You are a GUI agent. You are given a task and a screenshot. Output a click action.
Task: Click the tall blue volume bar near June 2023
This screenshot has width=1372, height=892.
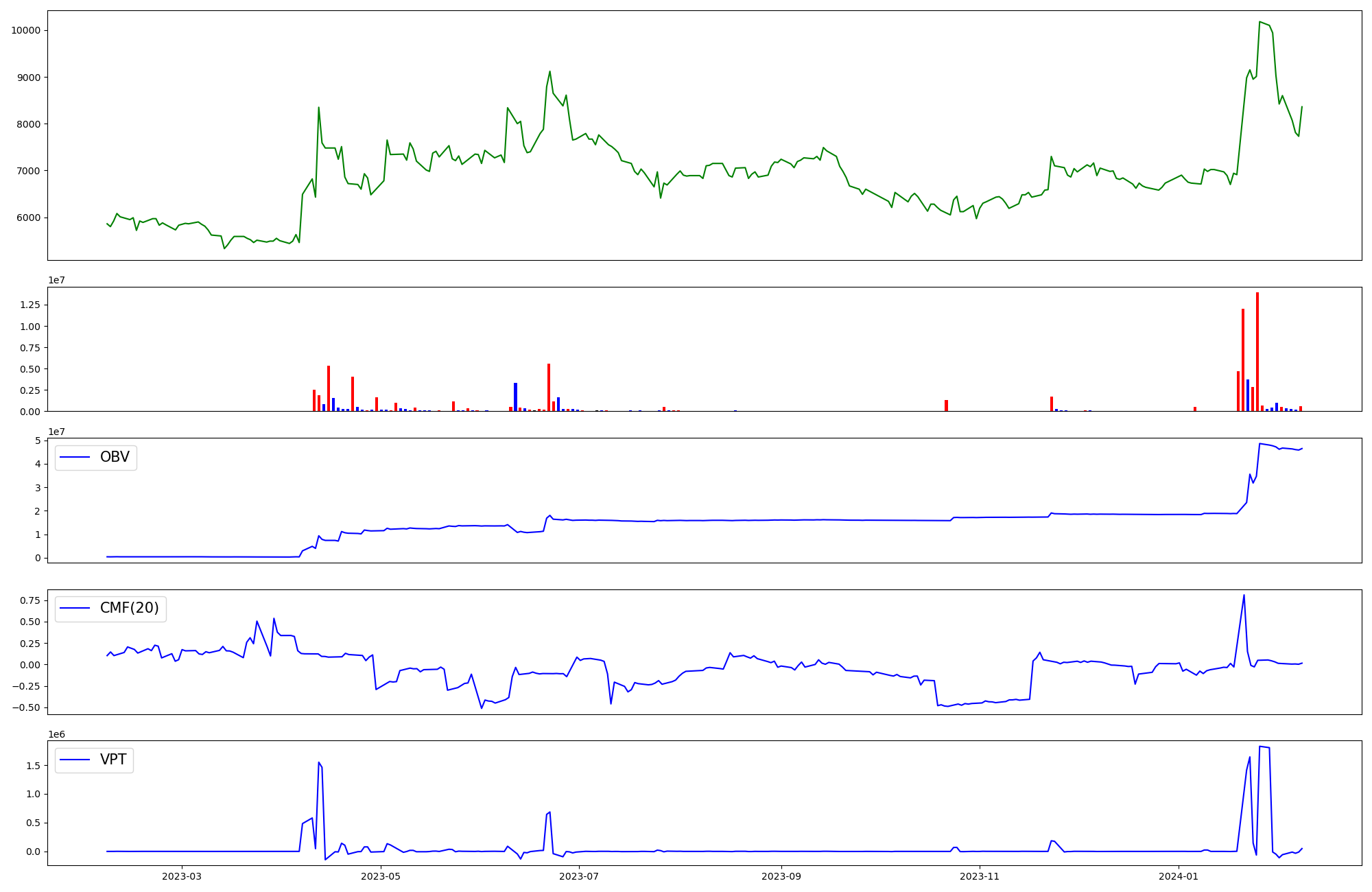(515, 397)
